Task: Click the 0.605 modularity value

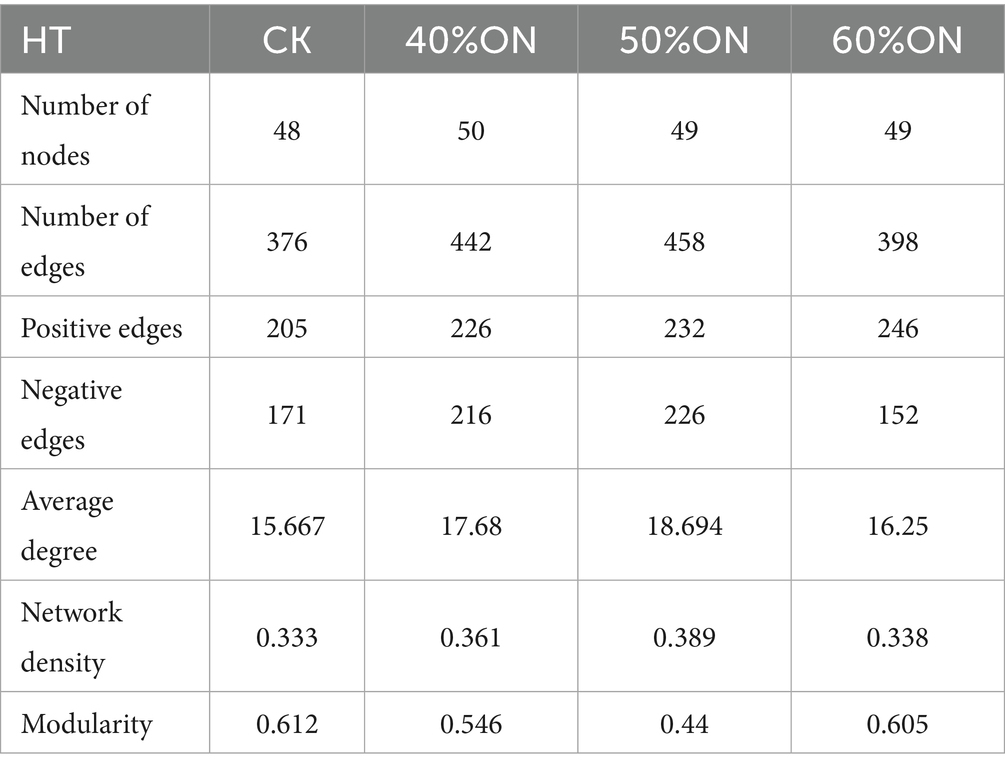Action: point(897,723)
